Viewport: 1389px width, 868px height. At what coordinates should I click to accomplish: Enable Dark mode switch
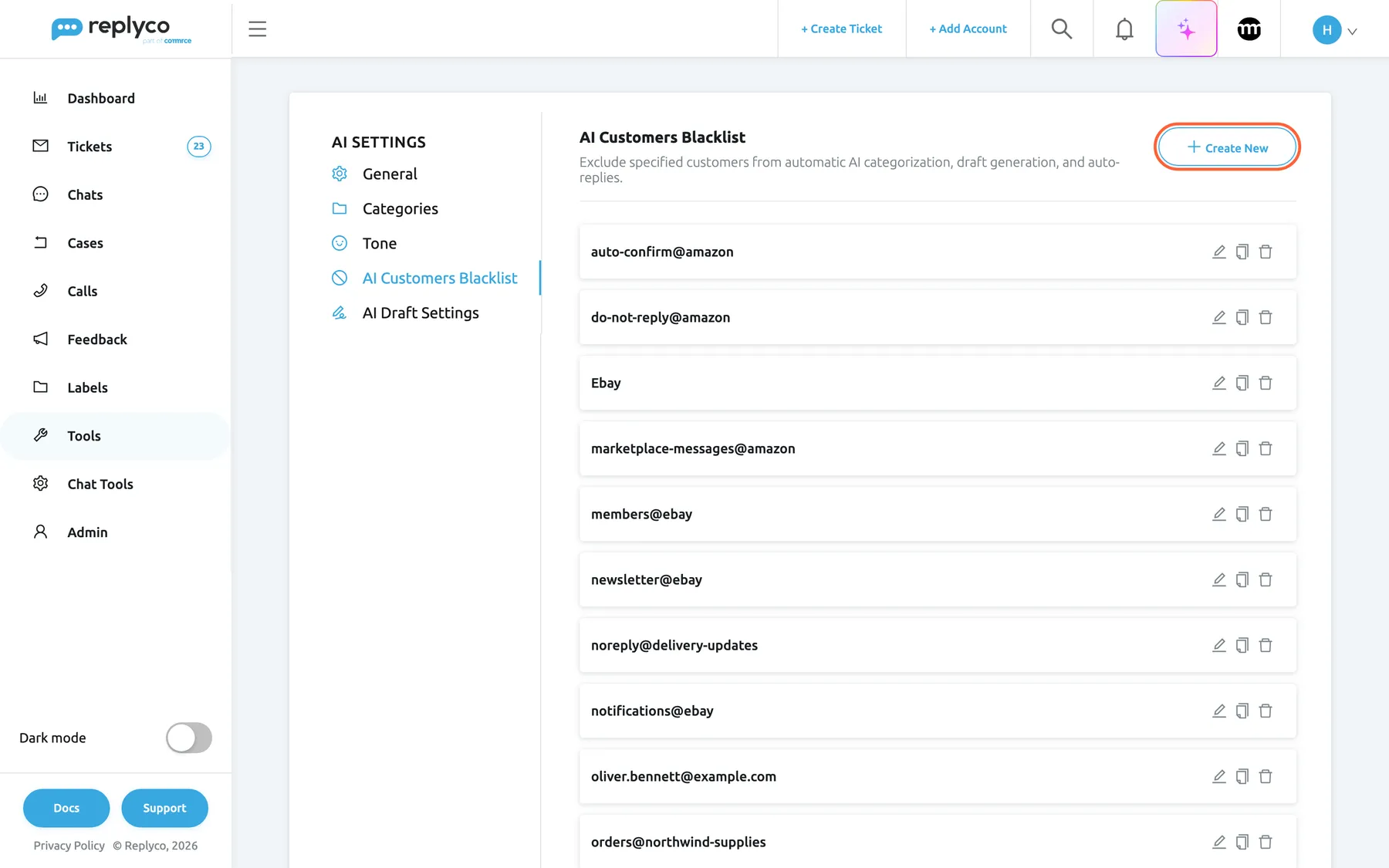point(189,738)
